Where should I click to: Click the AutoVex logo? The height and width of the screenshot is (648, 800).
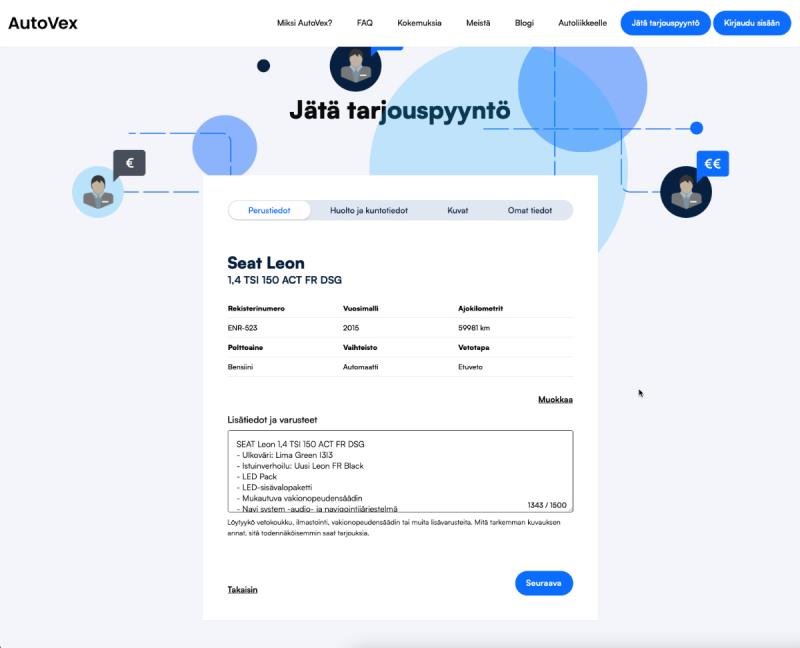coord(43,23)
